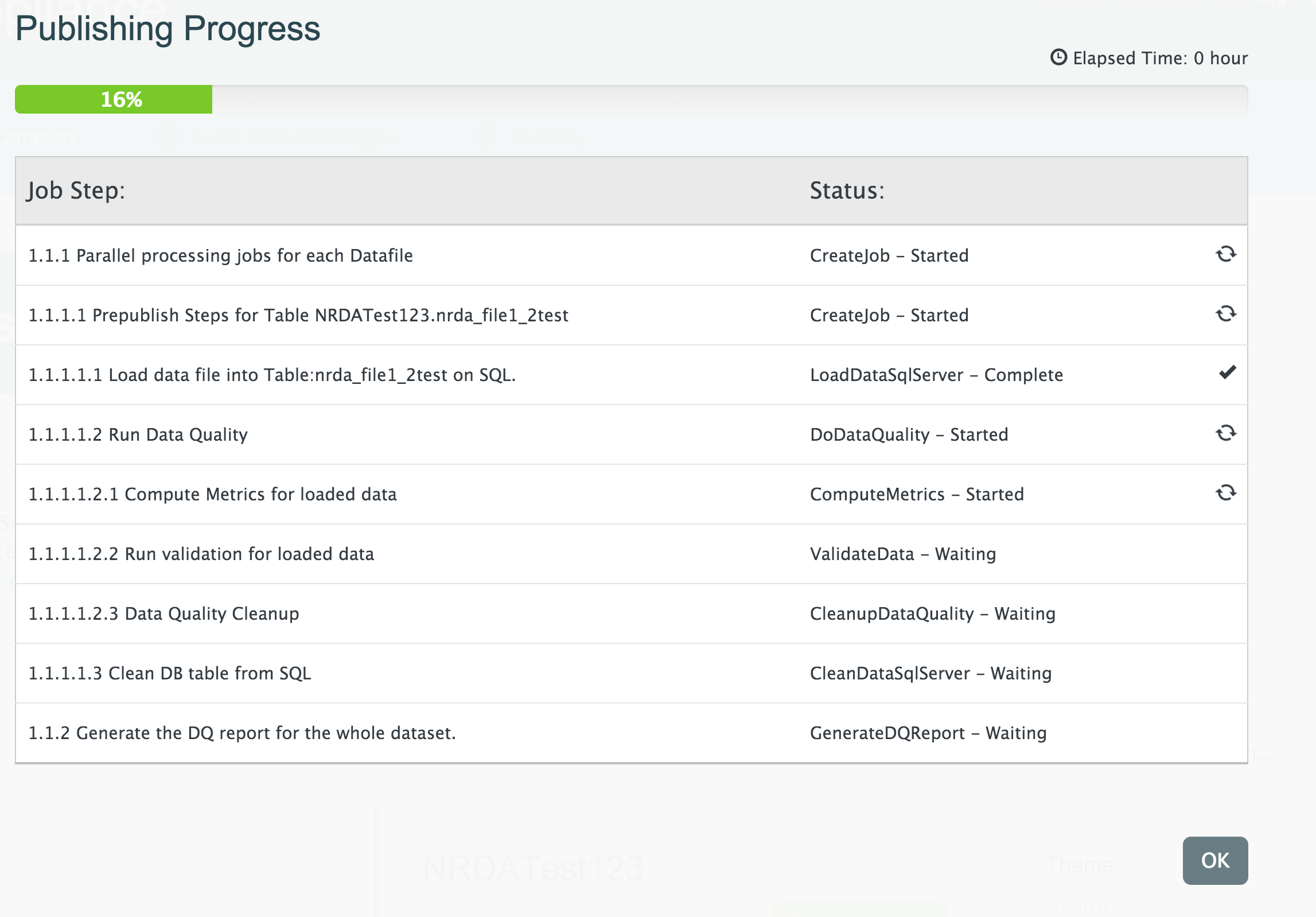
Task: Click the ValidateData – Waiting status
Action: pyautogui.click(x=902, y=554)
